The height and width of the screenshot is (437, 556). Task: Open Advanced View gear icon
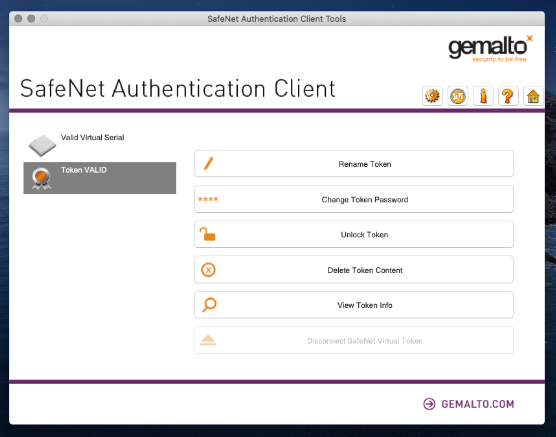tap(432, 96)
